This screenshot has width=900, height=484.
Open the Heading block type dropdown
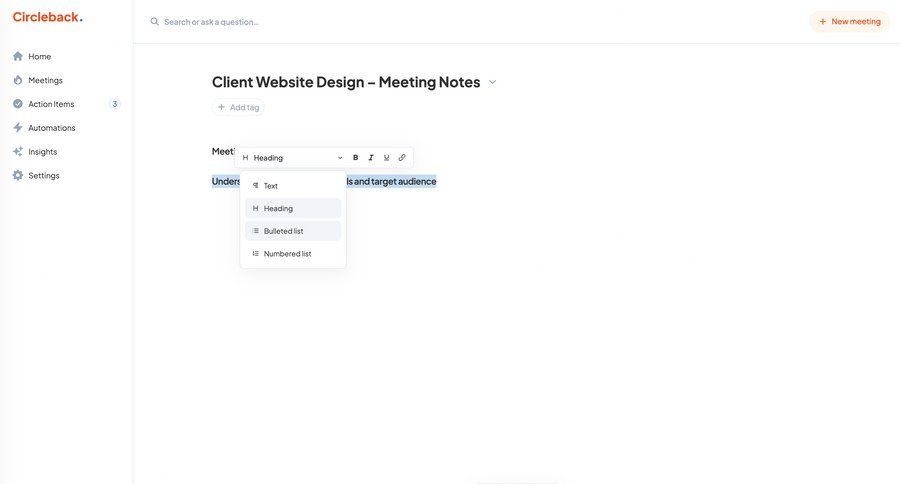pyautogui.click(x=292, y=158)
